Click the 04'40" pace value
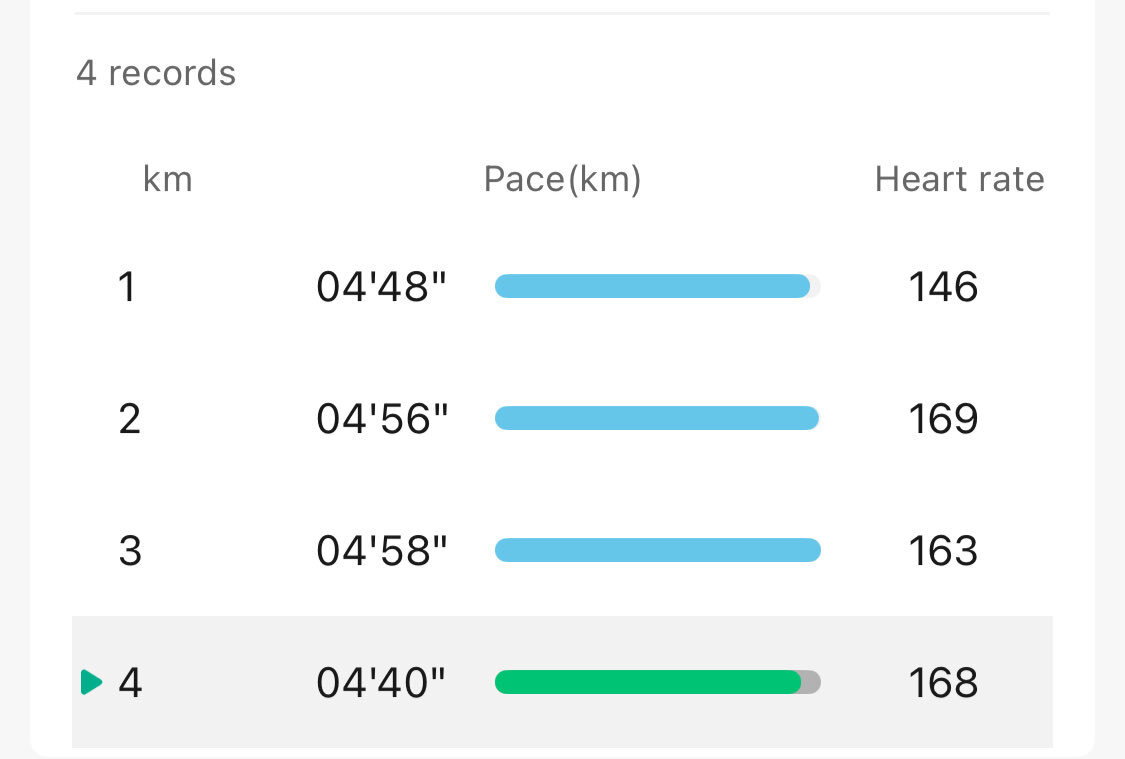 [x=381, y=683]
